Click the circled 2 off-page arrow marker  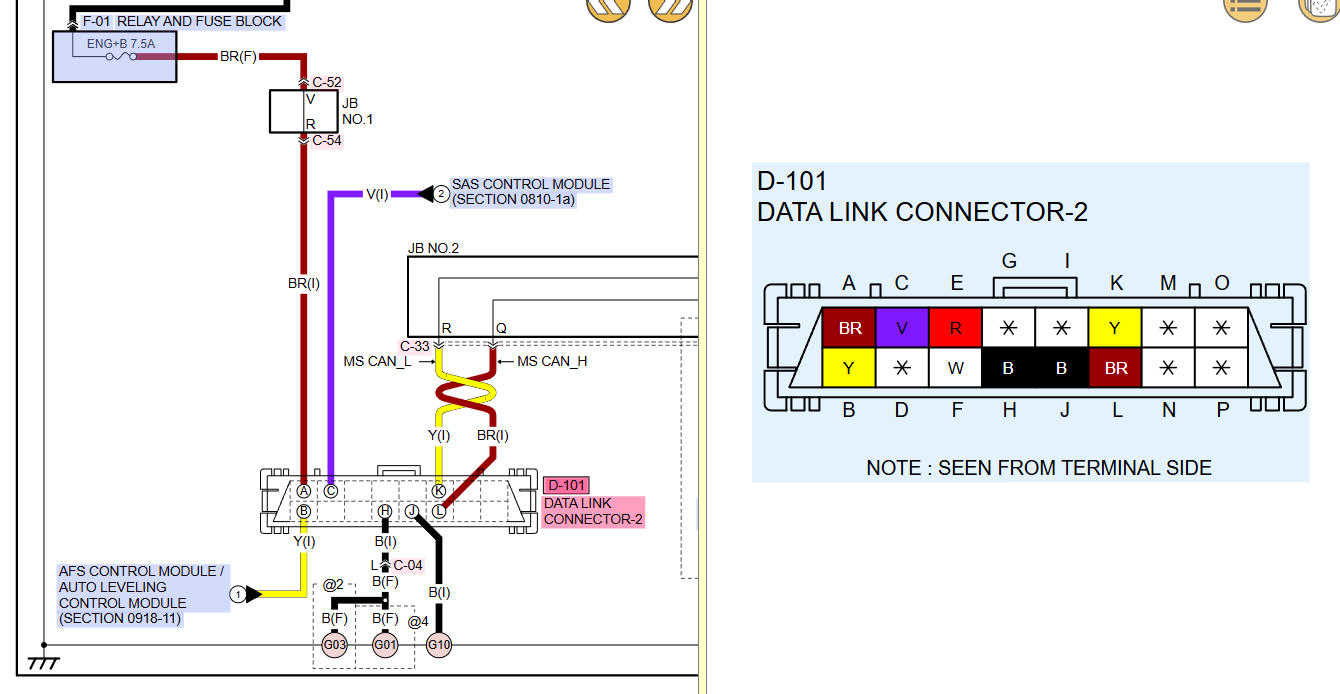click(441, 194)
